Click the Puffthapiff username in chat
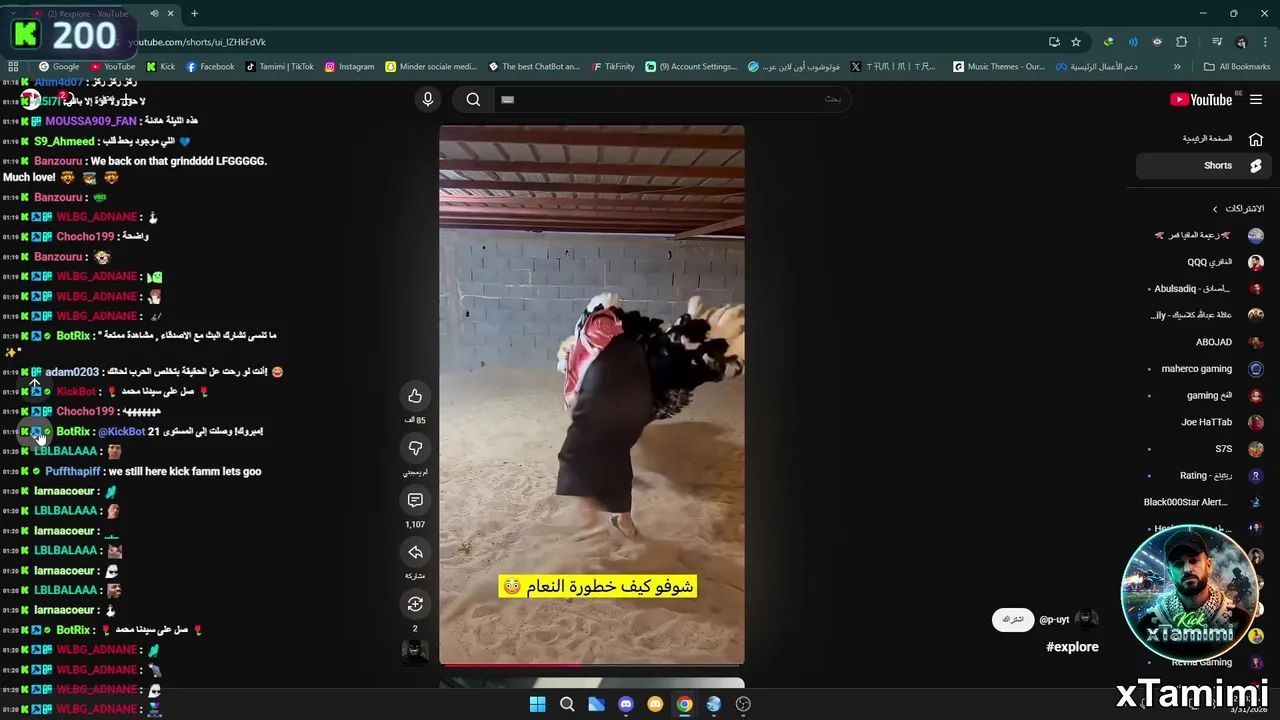The image size is (1280, 720). pyautogui.click(x=73, y=471)
